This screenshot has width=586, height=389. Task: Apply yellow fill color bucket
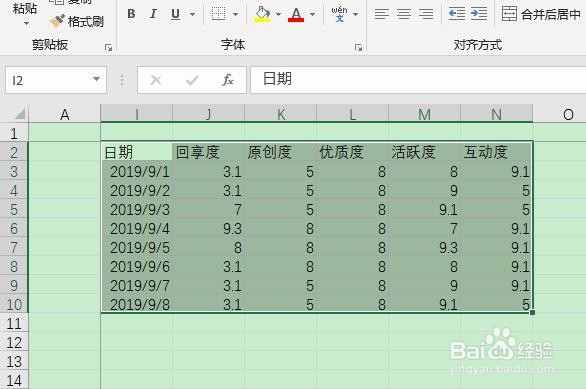262,14
